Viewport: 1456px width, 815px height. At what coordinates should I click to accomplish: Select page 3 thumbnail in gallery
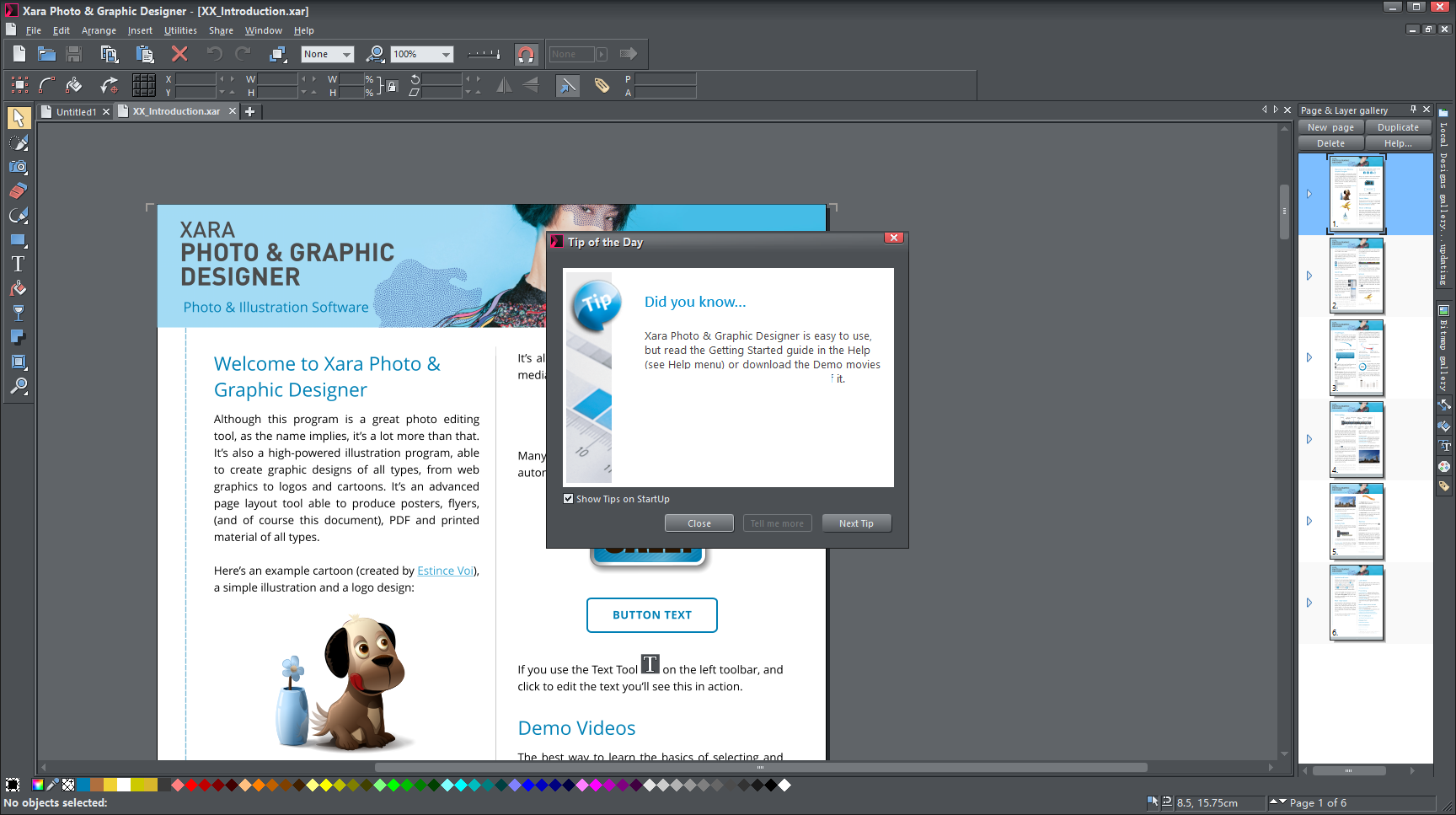tap(1357, 357)
